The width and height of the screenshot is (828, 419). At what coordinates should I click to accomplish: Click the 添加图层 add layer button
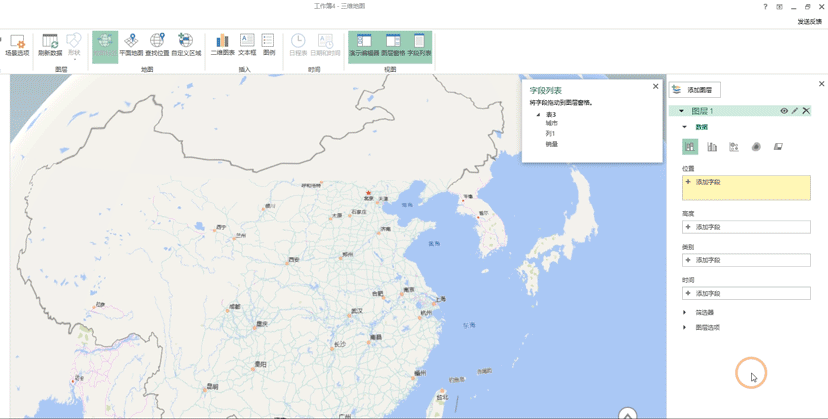pos(694,90)
